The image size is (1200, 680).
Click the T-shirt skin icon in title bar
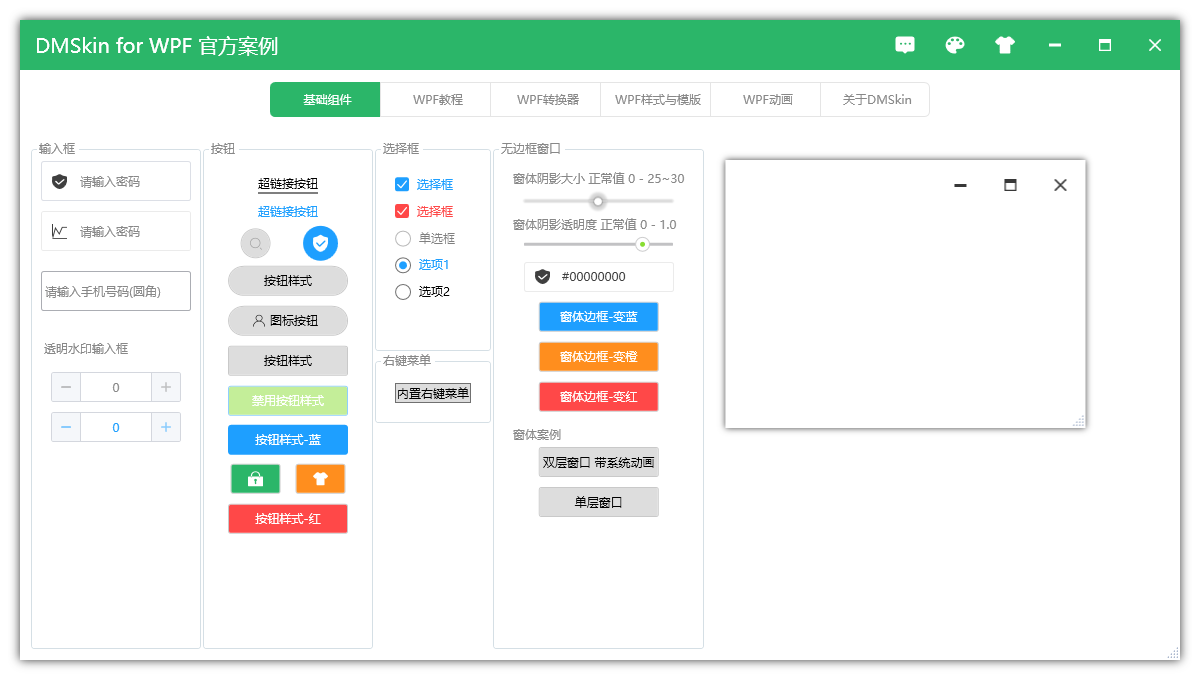tap(1005, 45)
